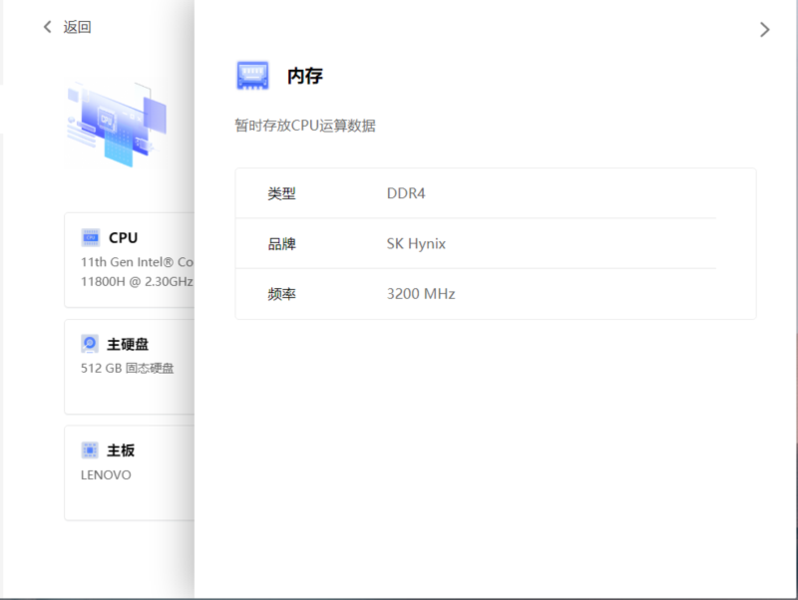Click the LENOVO motherboard text

pos(106,475)
